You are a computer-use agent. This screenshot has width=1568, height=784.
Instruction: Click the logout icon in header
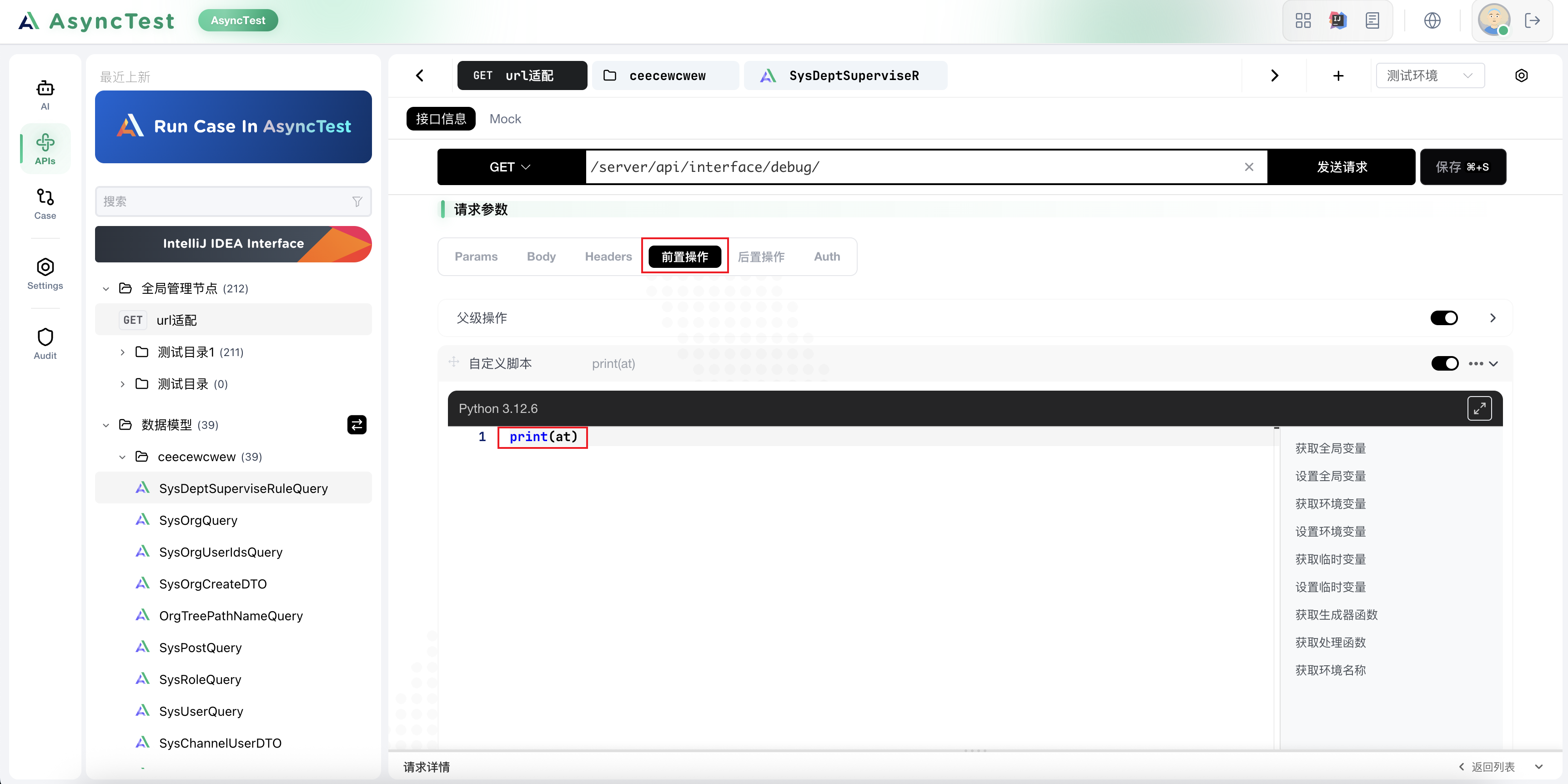coord(1532,21)
